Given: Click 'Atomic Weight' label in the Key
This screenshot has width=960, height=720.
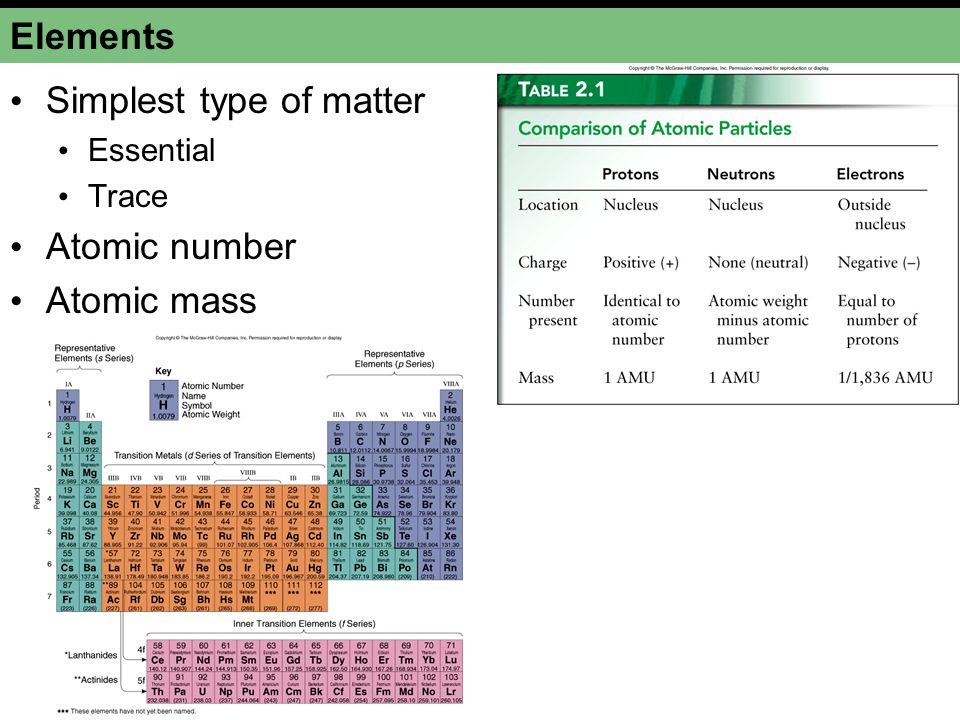Looking at the screenshot, I should click(211, 414).
